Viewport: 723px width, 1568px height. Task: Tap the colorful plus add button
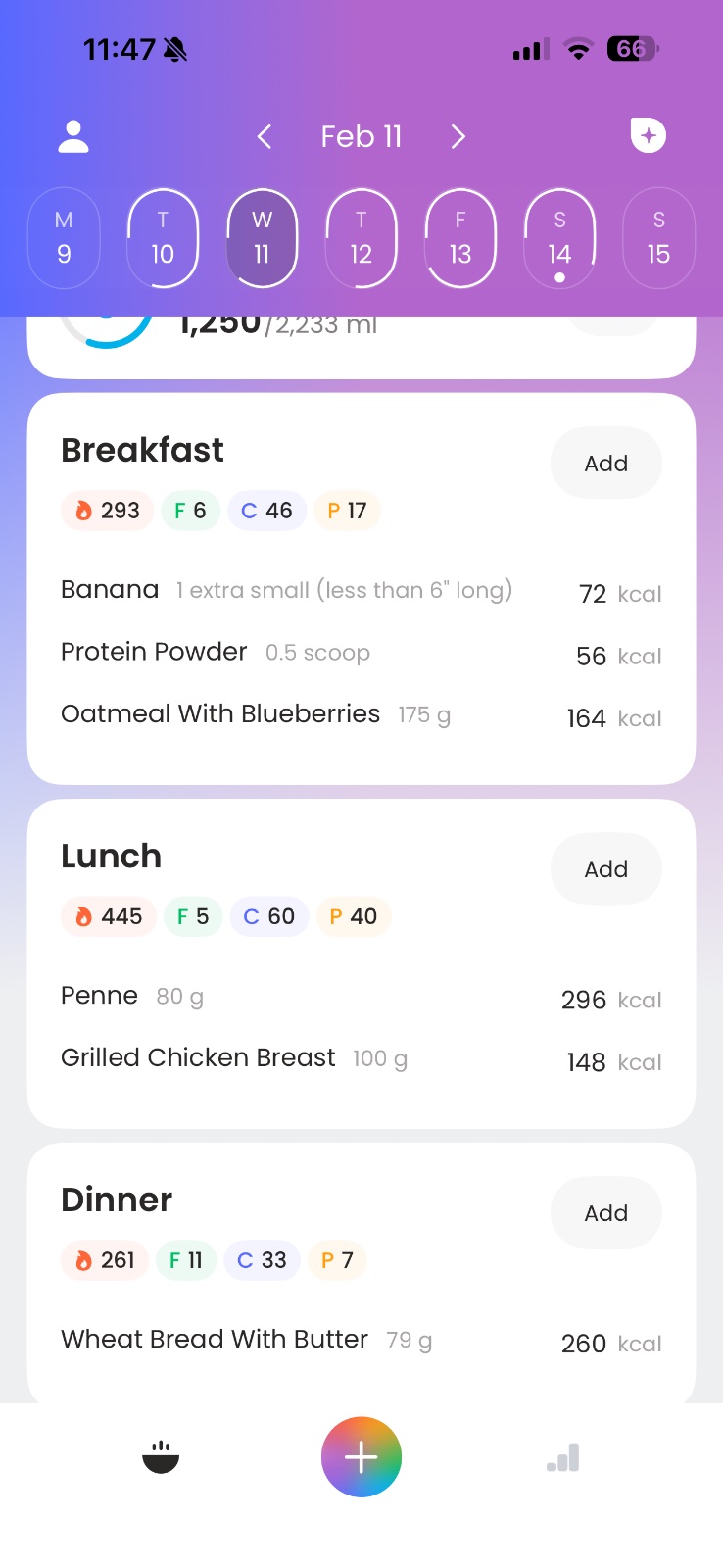(361, 1457)
